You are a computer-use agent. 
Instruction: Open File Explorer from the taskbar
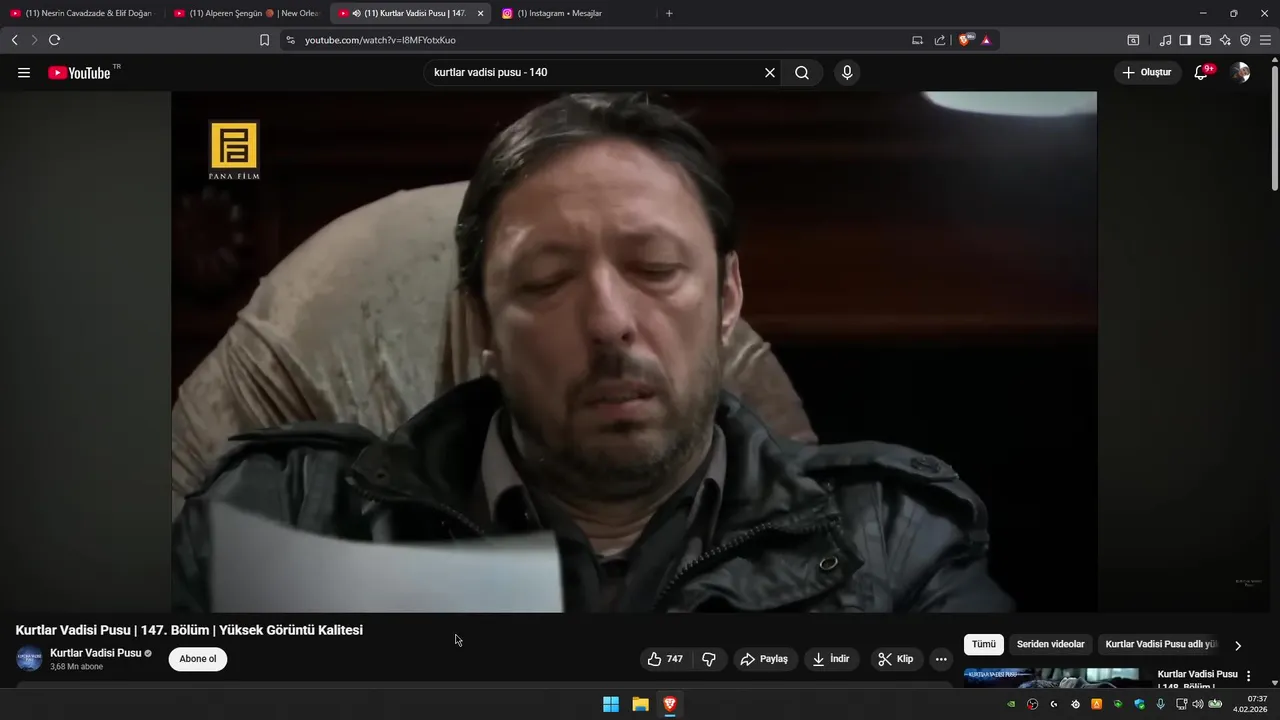coord(640,704)
